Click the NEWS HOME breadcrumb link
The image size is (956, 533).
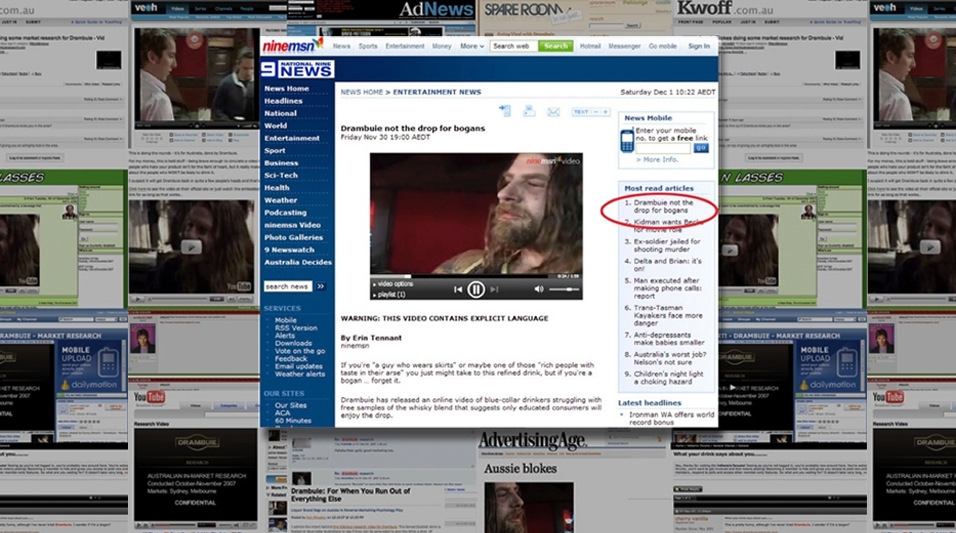362,92
